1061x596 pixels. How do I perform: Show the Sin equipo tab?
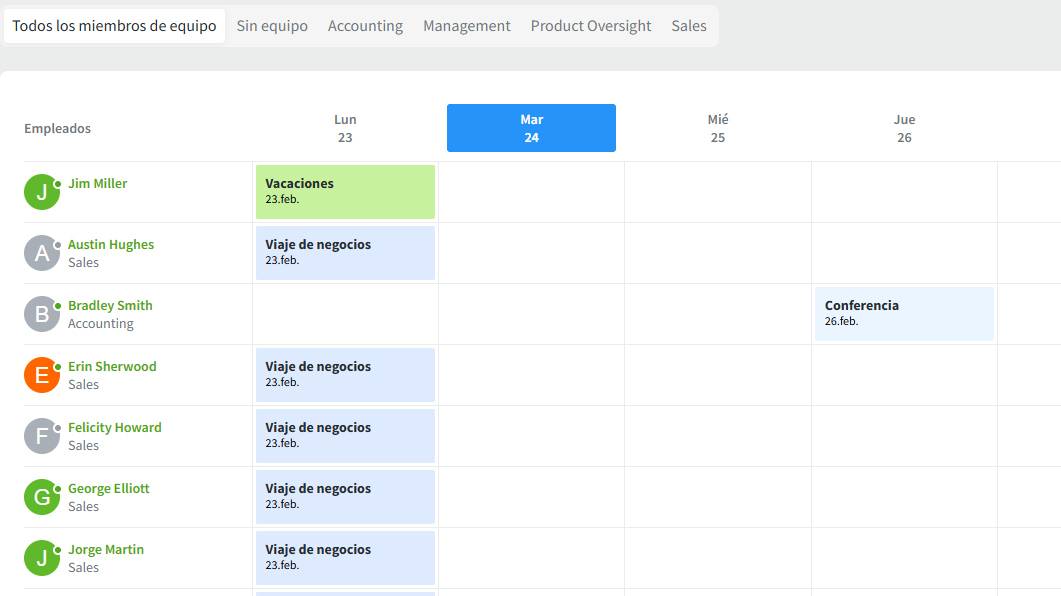272,26
